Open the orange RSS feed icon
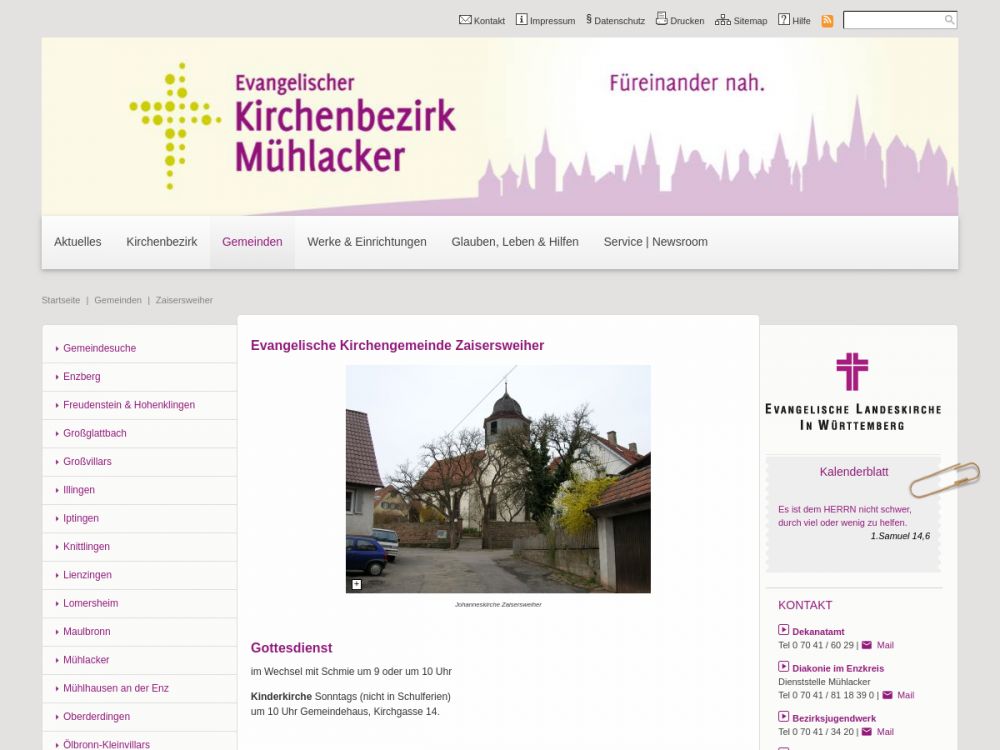Image resolution: width=1000 pixels, height=750 pixels. click(827, 20)
